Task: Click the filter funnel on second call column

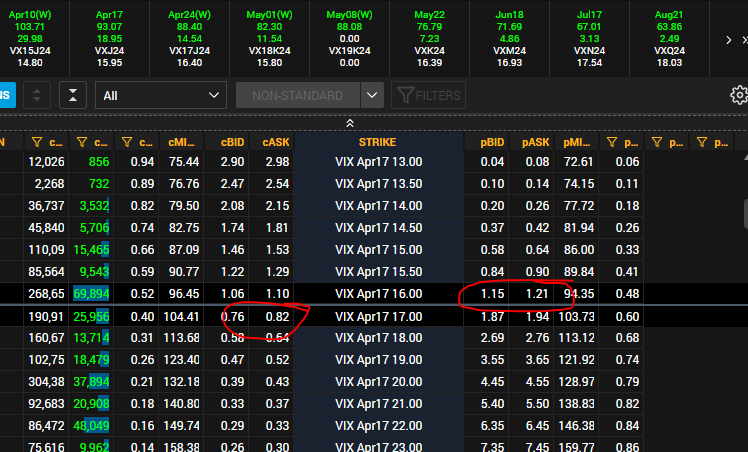Action: pyautogui.click(x=82, y=142)
